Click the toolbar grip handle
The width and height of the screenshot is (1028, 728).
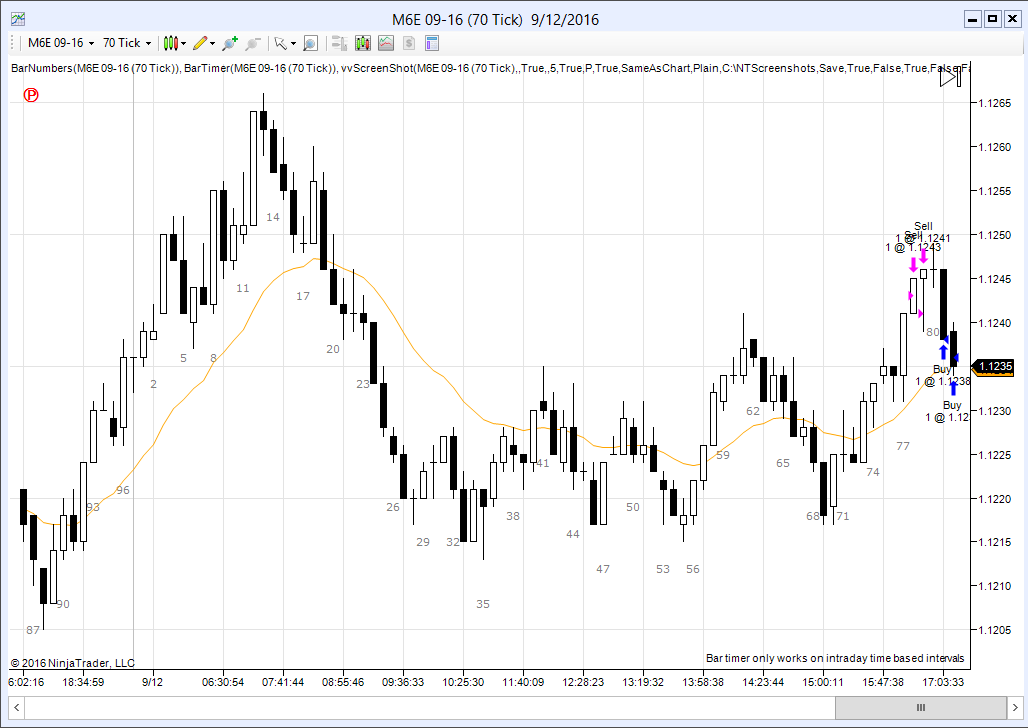12,43
